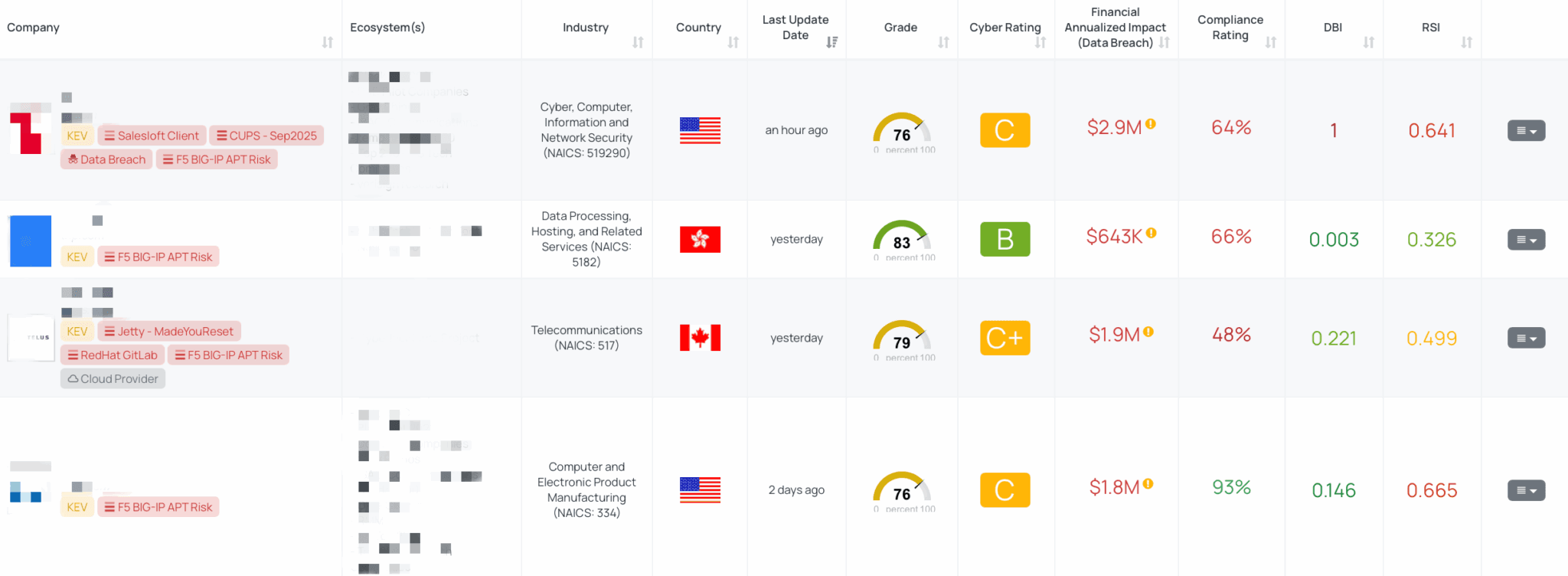Expand actions menu for Telecommunications row
The width and height of the screenshot is (1568, 576).
1526,338
